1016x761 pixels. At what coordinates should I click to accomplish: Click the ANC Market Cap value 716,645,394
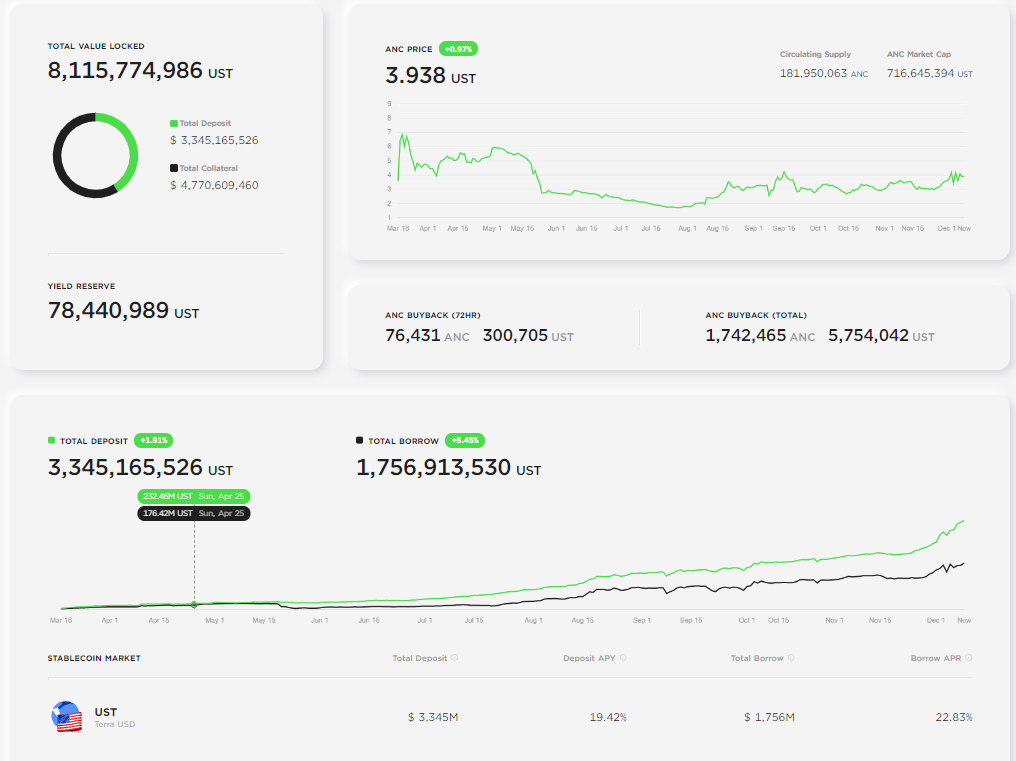pyautogui.click(x=920, y=74)
